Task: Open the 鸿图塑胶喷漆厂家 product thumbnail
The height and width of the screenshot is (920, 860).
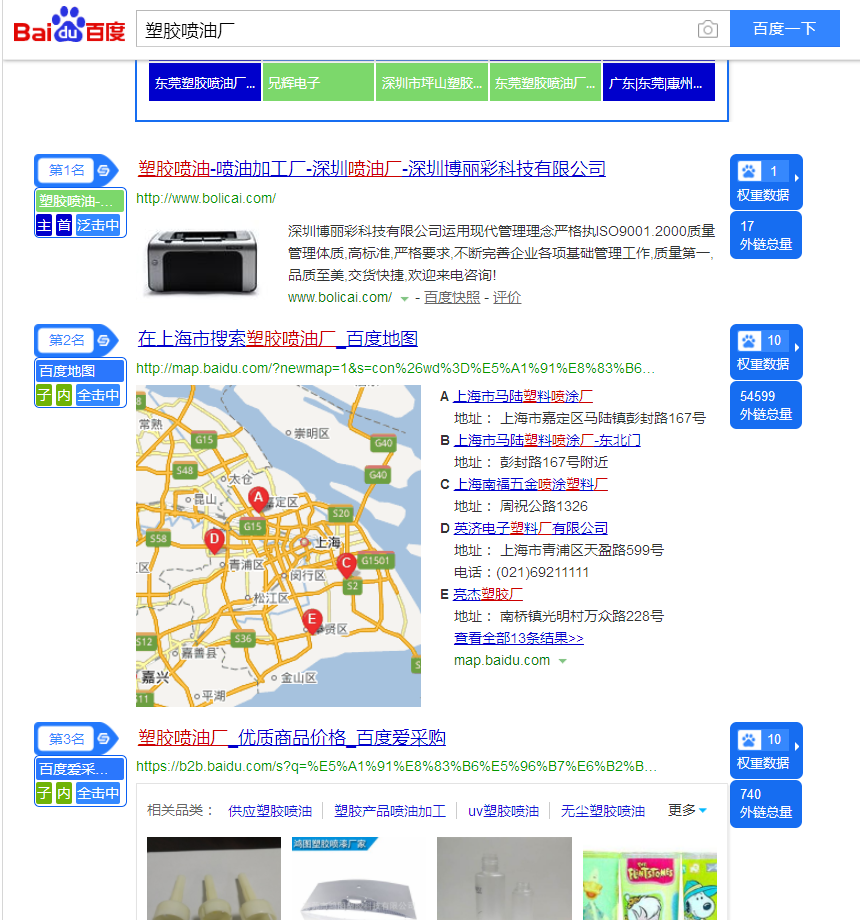Action: tap(359, 878)
